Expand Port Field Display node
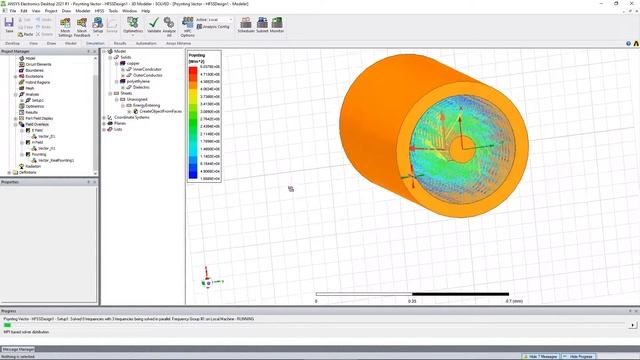 pos(16,118)
